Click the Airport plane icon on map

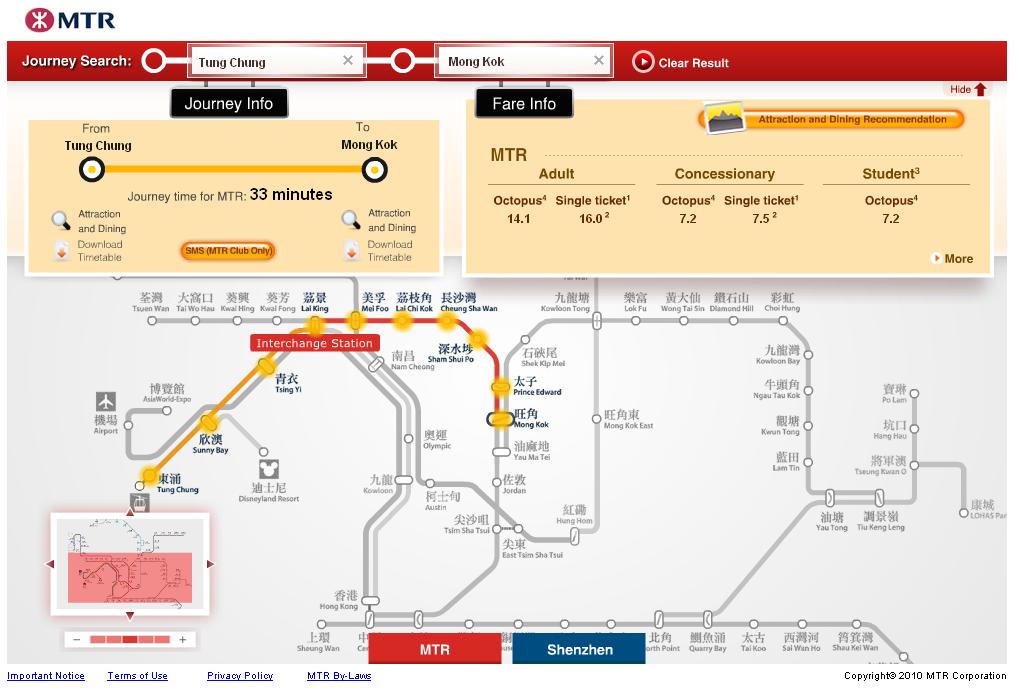click(106, 401)
